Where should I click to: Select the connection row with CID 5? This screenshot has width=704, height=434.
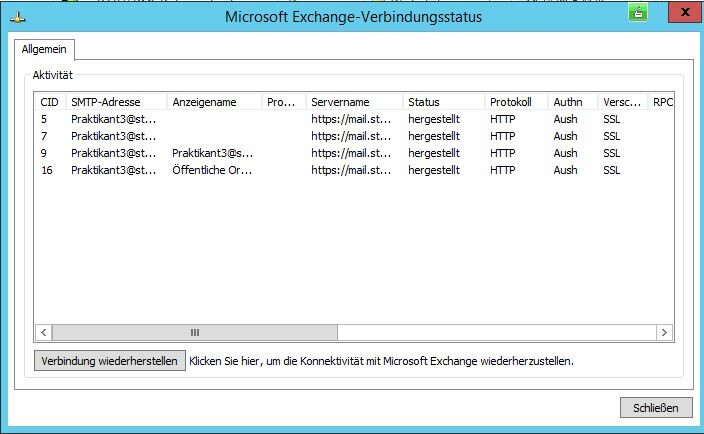354,119
